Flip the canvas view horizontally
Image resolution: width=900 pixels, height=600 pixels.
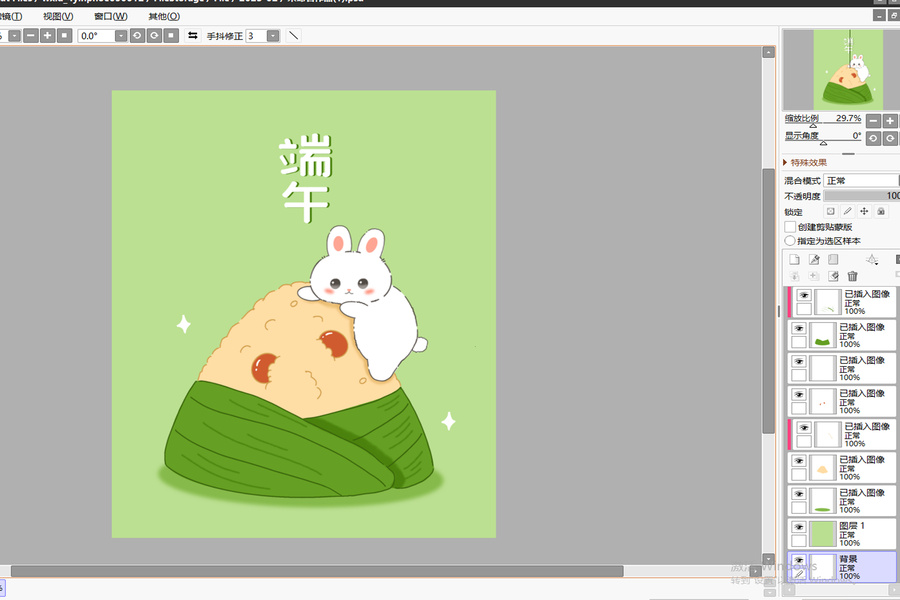pos(193,36)
